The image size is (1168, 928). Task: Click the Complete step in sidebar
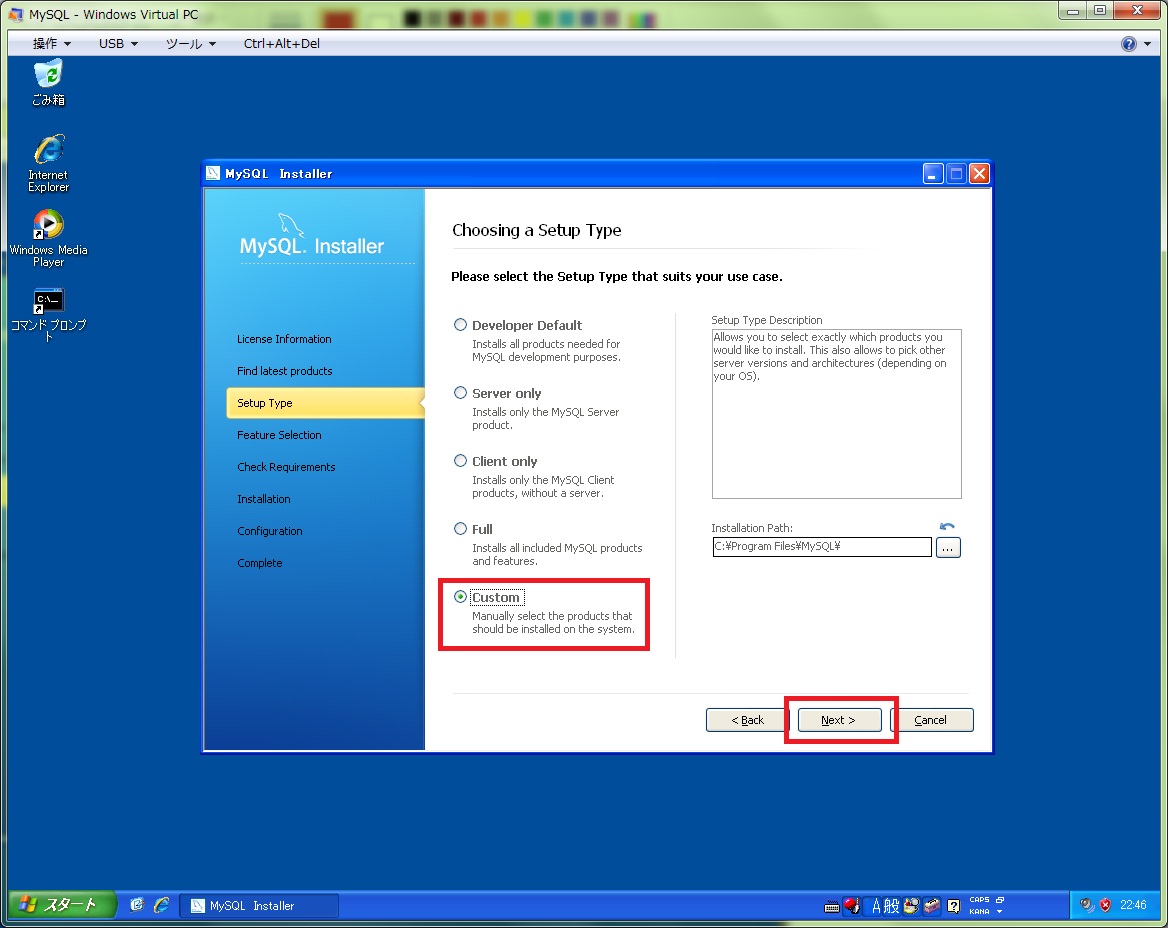pos(259,563)
